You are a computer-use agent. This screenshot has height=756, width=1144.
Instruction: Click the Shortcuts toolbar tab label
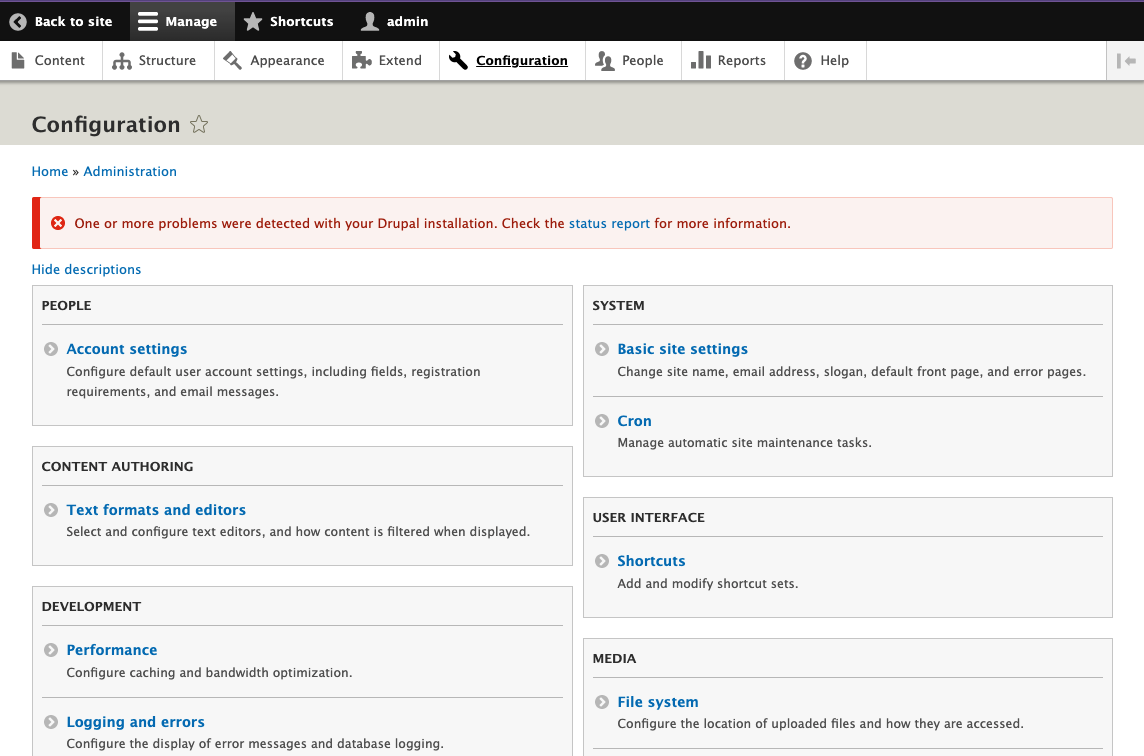coord(301,22)
